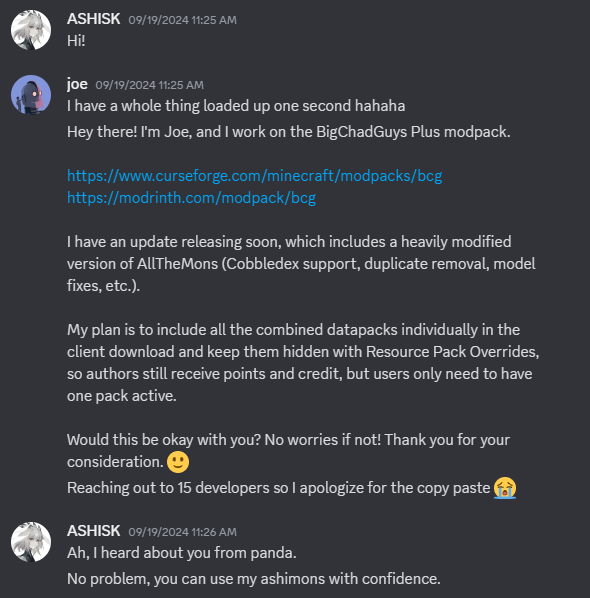Click the loudly crying face emoji

505,488
